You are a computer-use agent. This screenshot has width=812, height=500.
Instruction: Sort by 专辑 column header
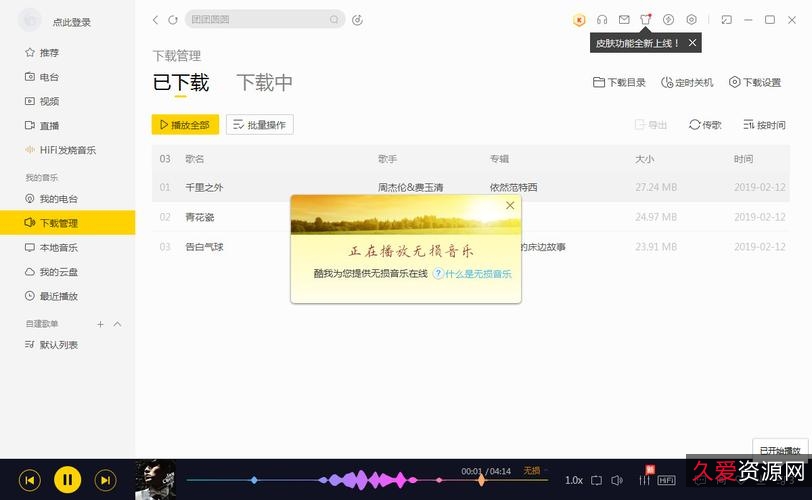[x=499, y=159]
